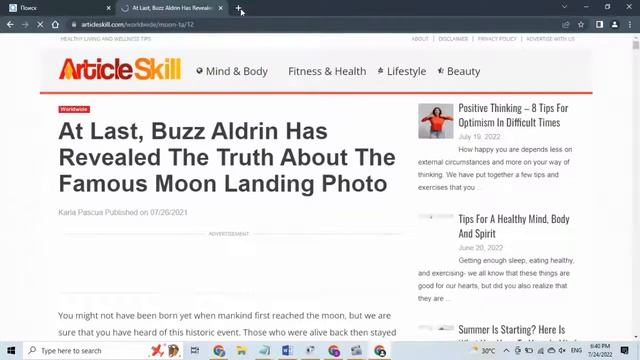Expand the tab search chevron

click(x=564, y=7)
